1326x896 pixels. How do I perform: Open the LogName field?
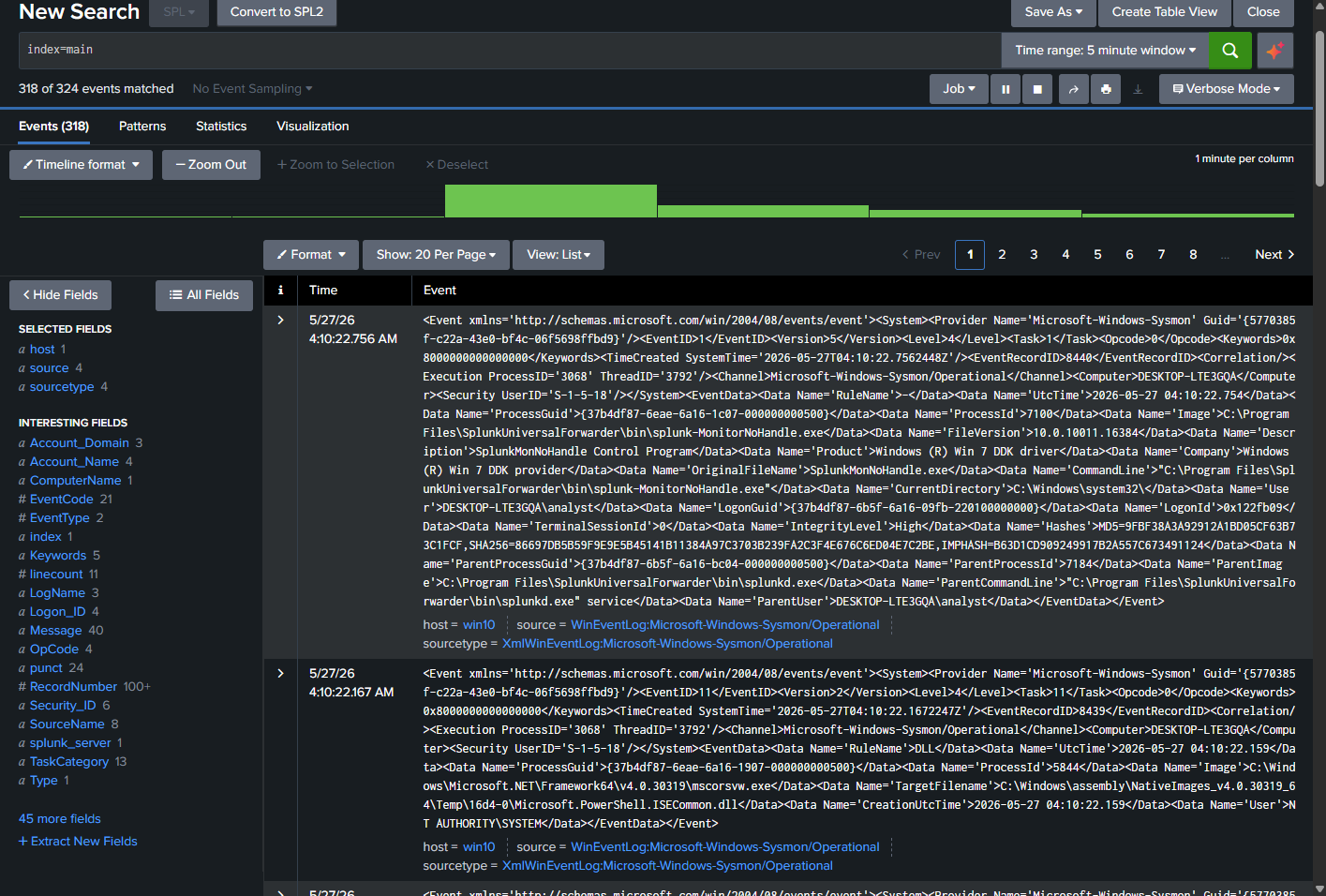pos(57,593)
